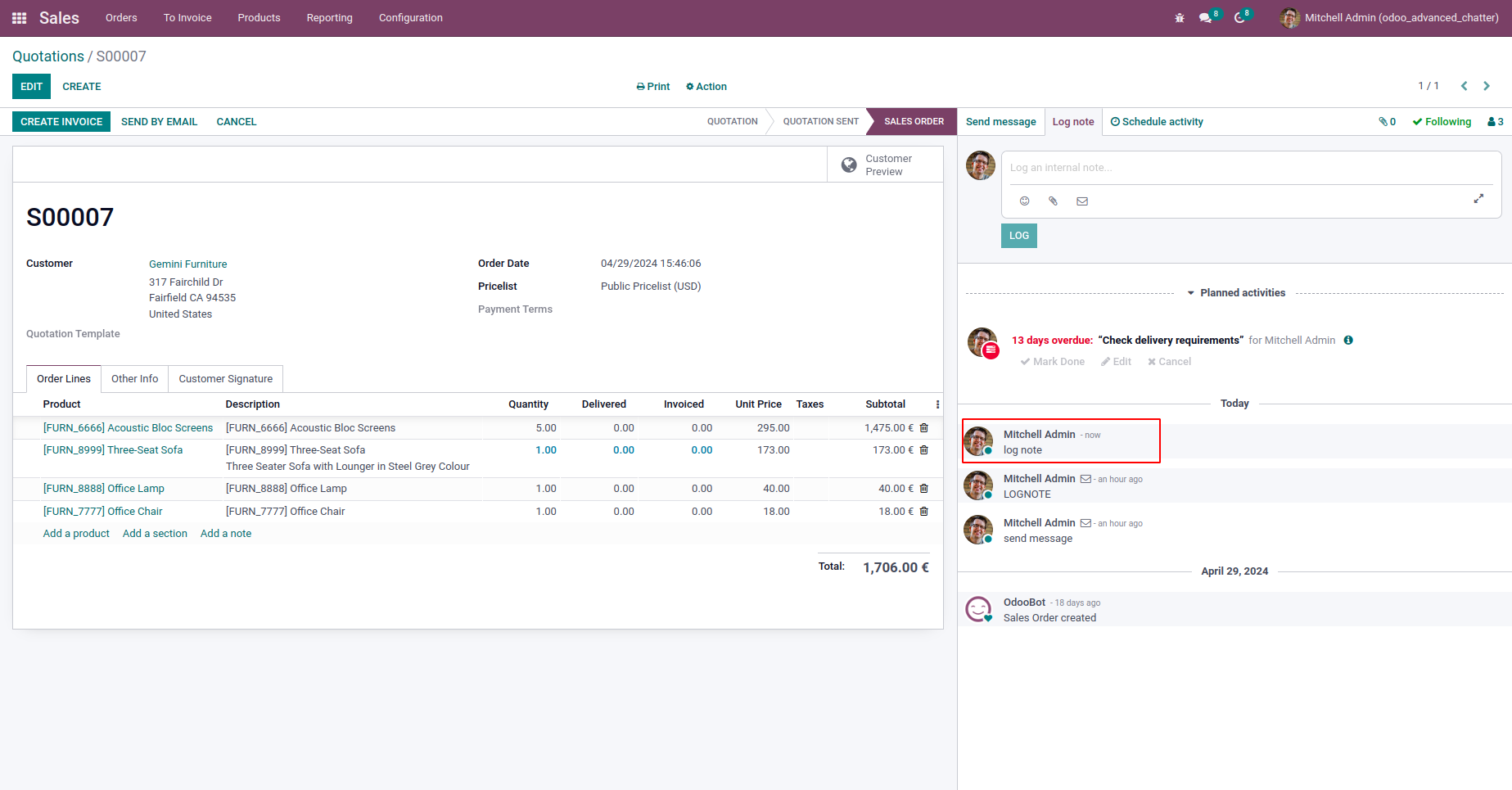The width and height of the screenshot is (1512, 790).
Task: Open Gemini Furniture customer link
Action: (x=188, y=264)
